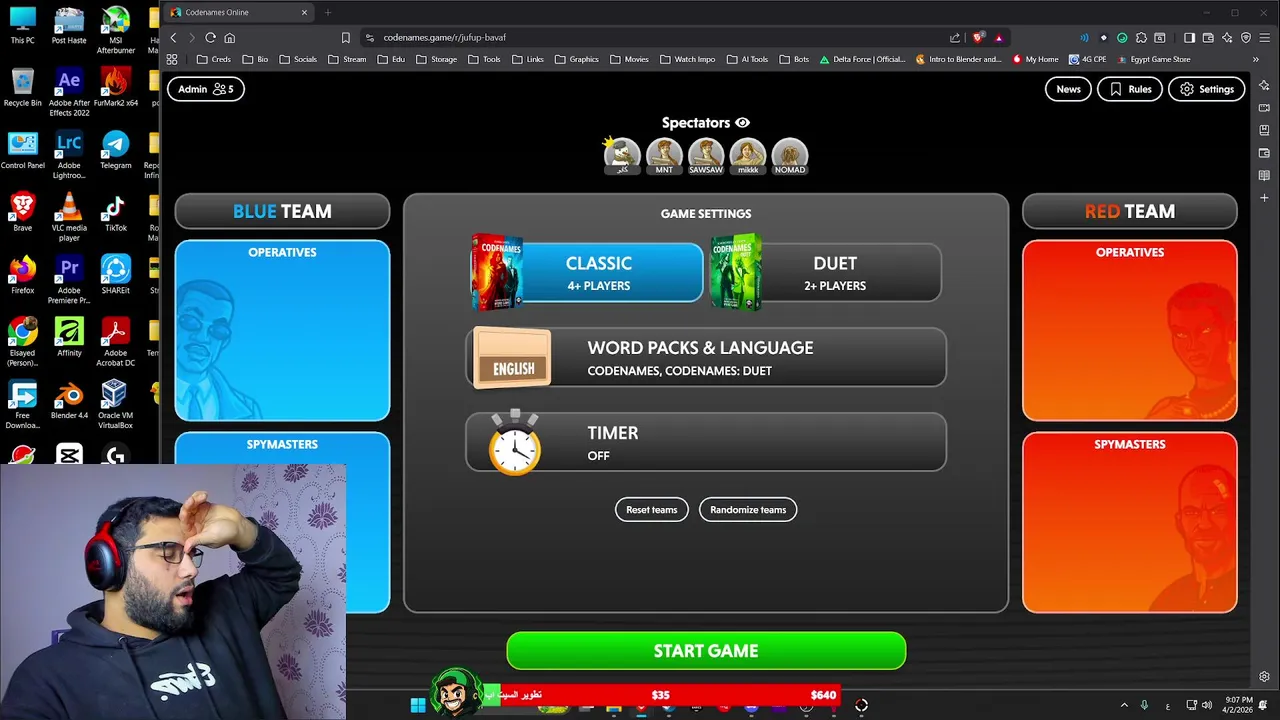Open the Socials bookmarks folder
Image resolution: width=1280 pixels, height=720 pixels.
click(298, 59)
